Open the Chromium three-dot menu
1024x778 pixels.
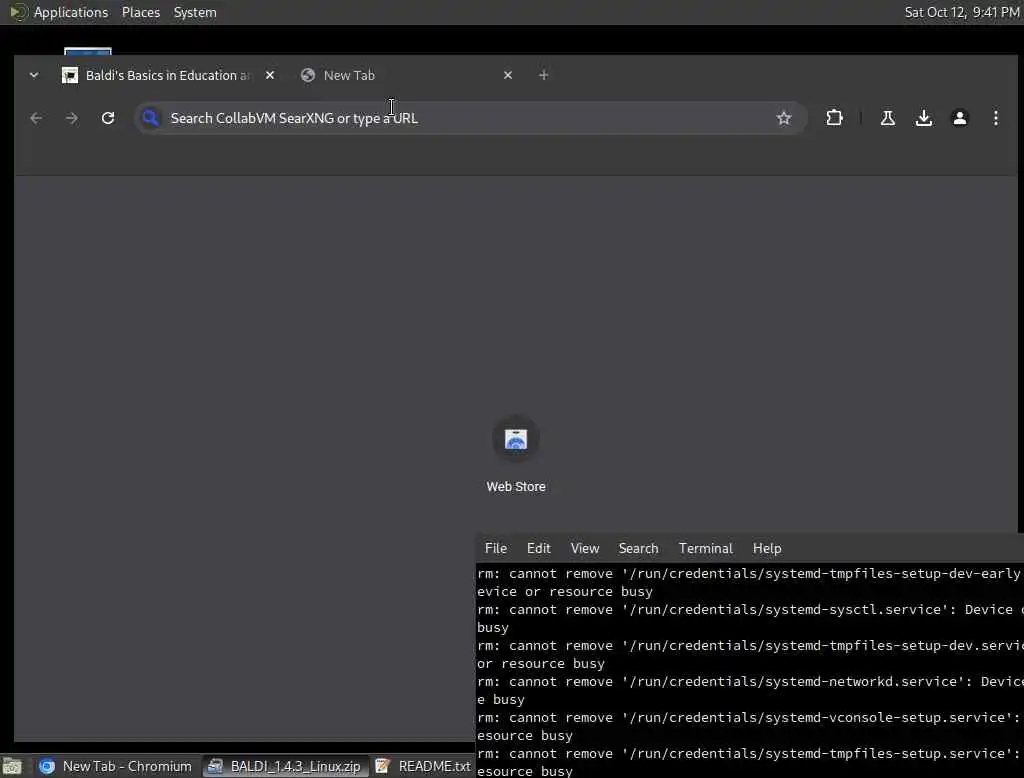click(995, 118)
